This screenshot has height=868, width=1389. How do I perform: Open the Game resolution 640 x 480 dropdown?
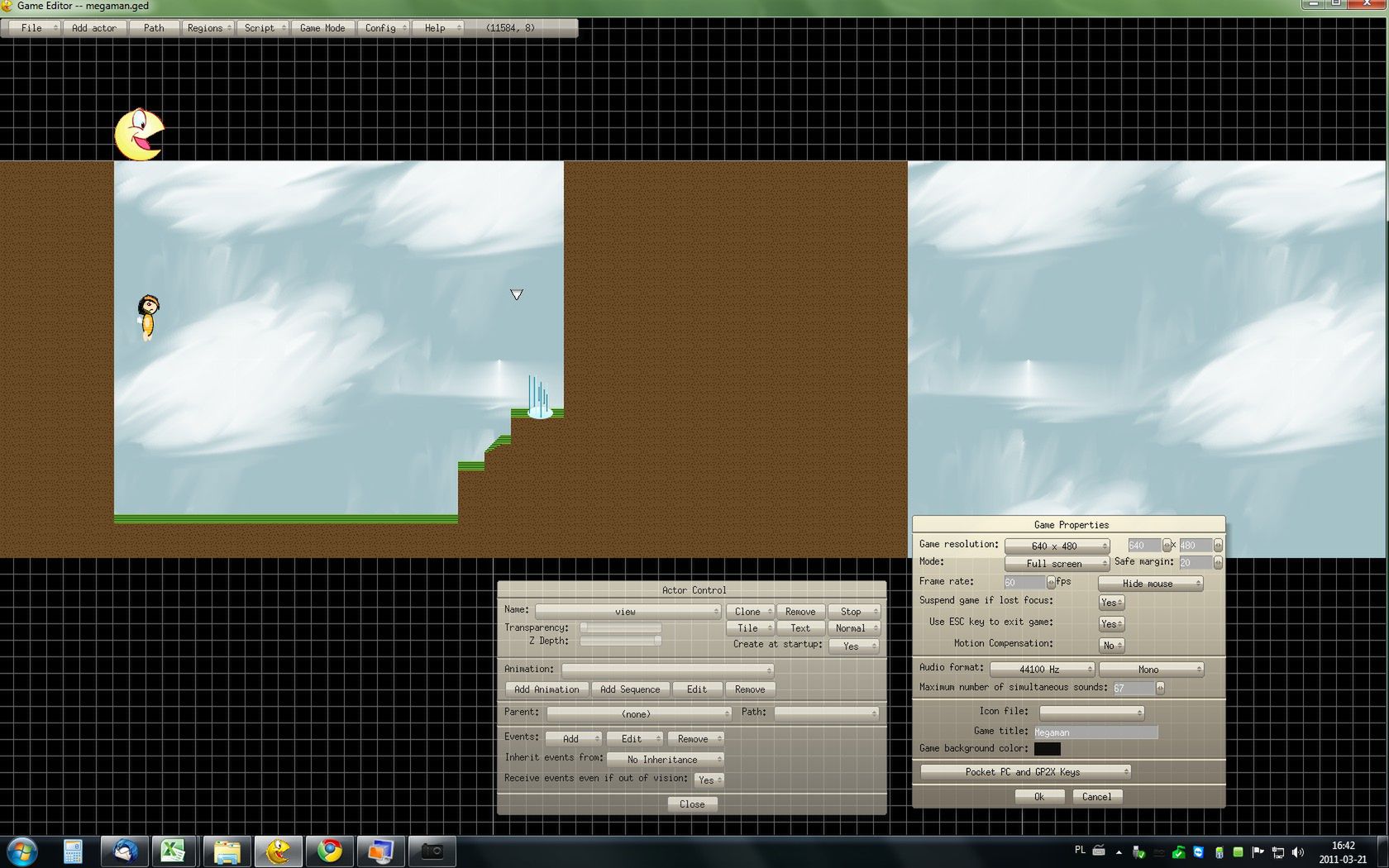pos(1057,546)
